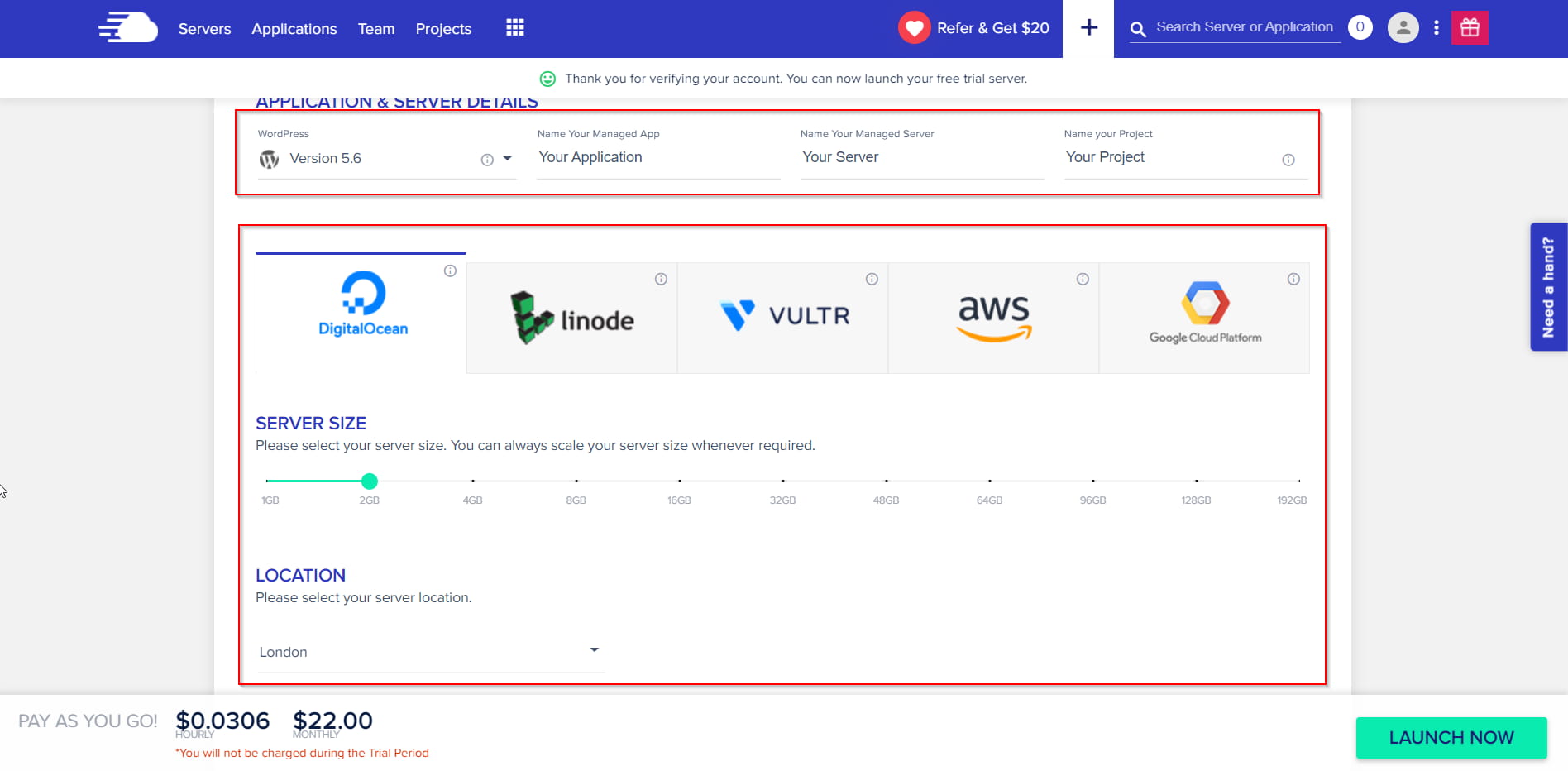Click info icon beside WordPress version

coord(487,160)
